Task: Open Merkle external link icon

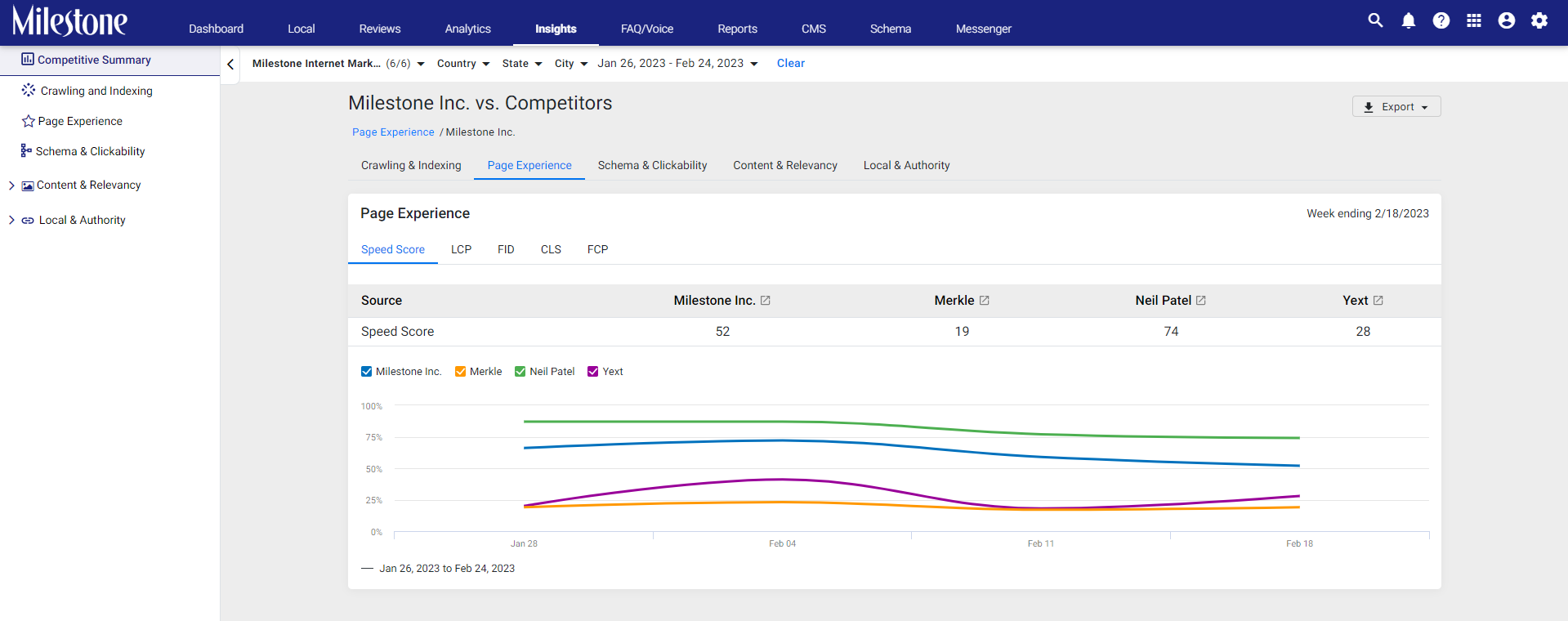Action: coord(985,301)
